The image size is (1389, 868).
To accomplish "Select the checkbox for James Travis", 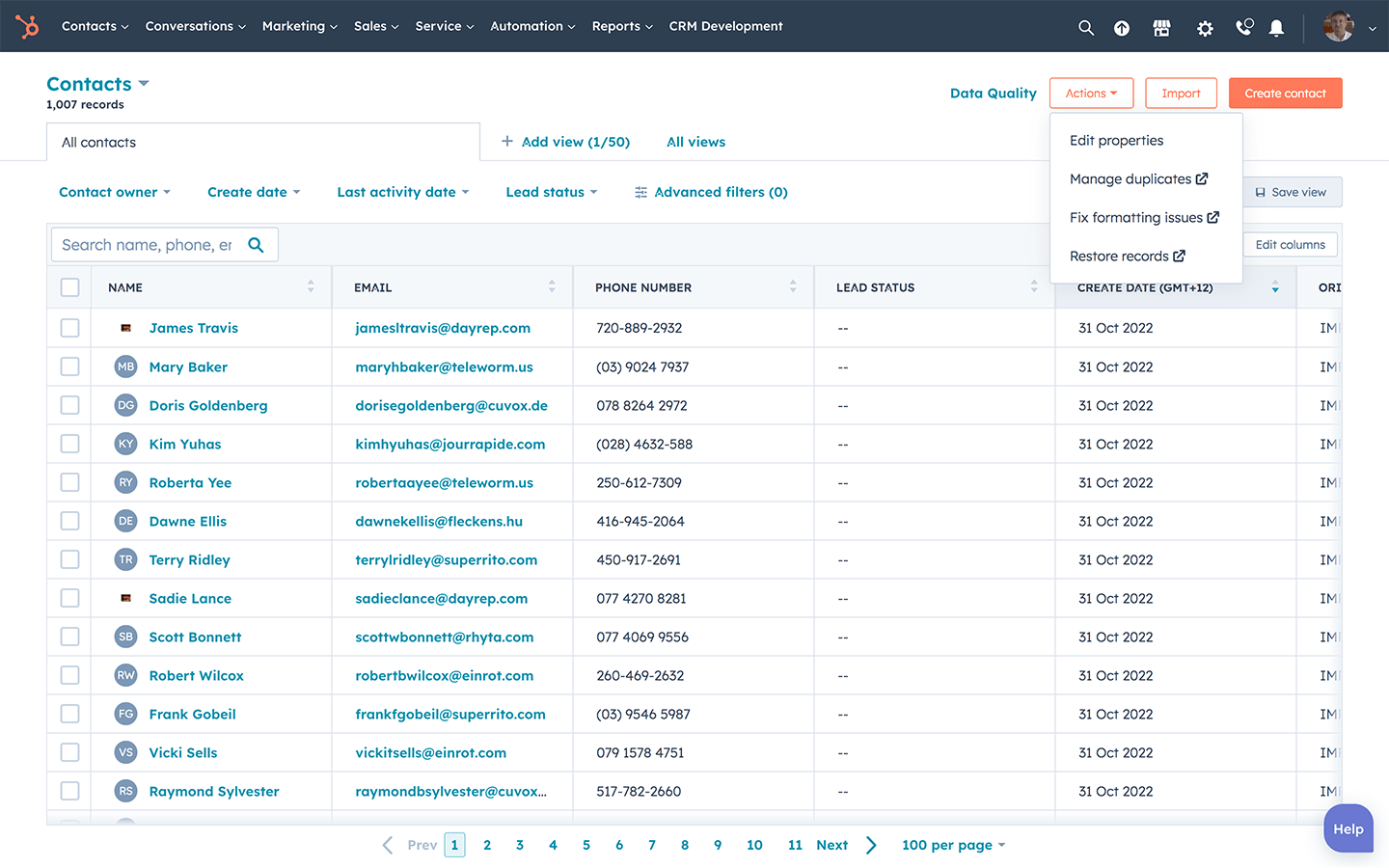I will point(69,328).
